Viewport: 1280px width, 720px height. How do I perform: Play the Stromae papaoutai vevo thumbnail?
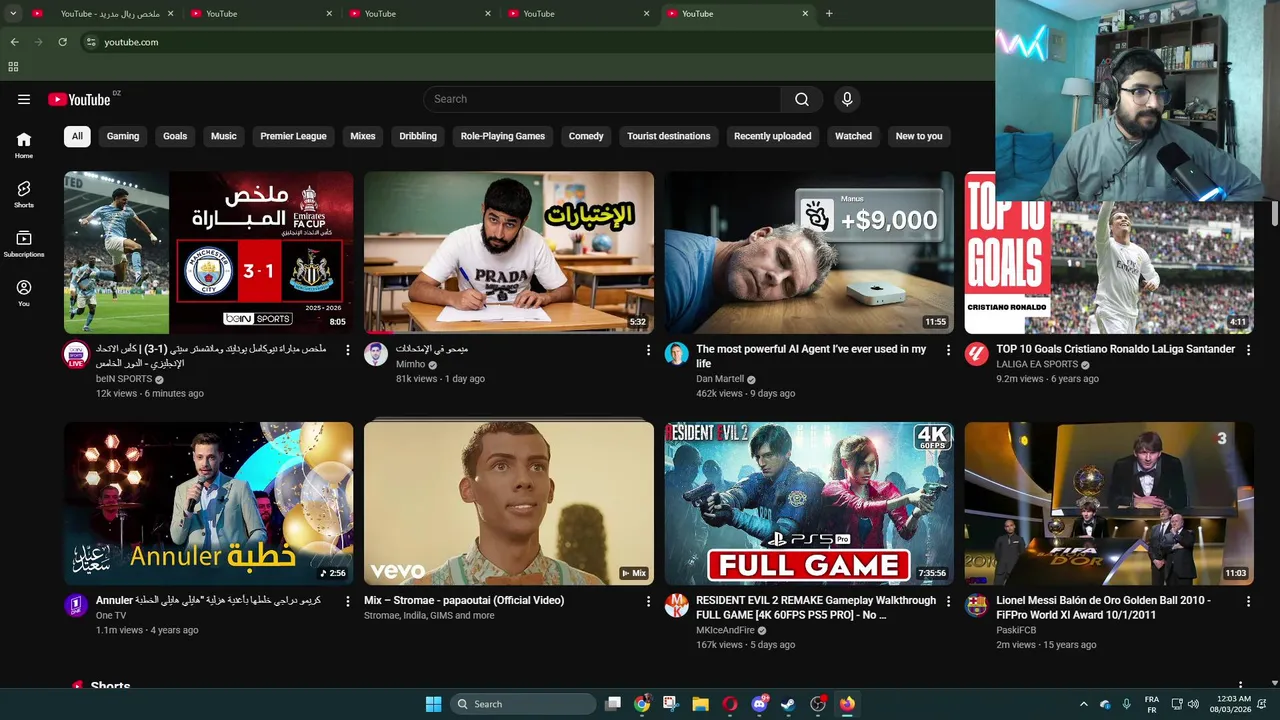click(509, 503)
